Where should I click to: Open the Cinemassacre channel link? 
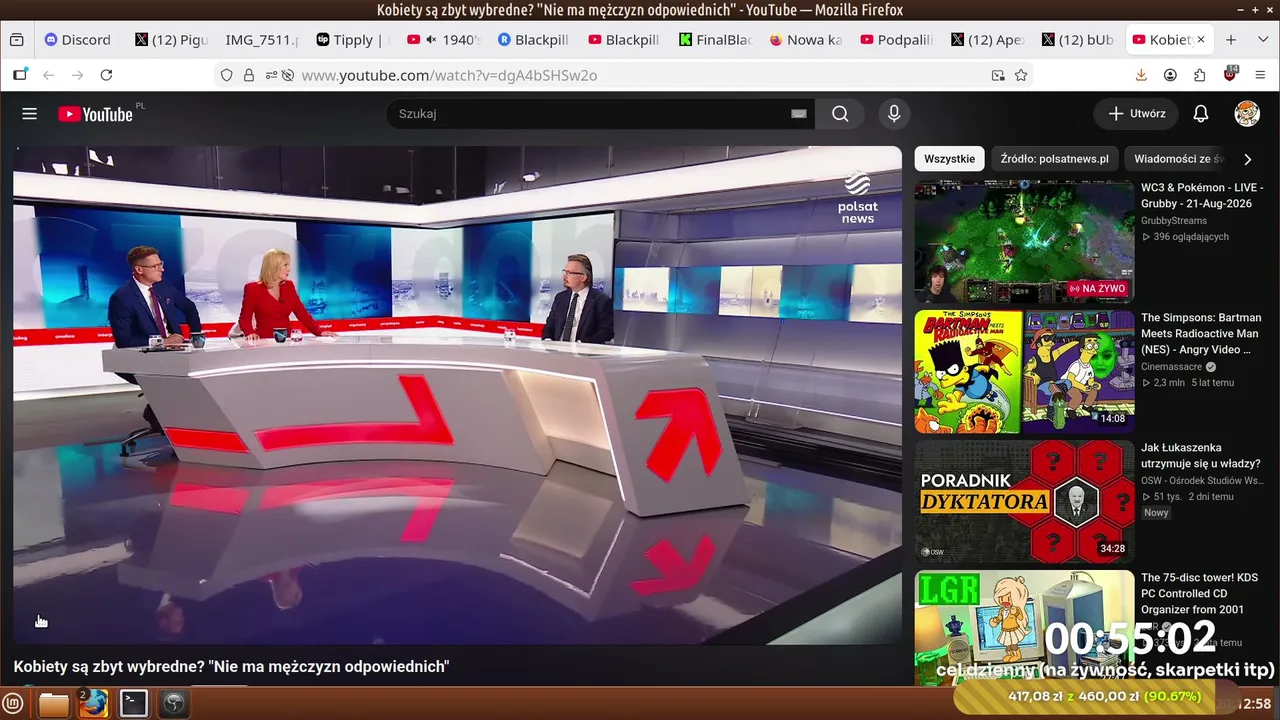(1172, 367)
